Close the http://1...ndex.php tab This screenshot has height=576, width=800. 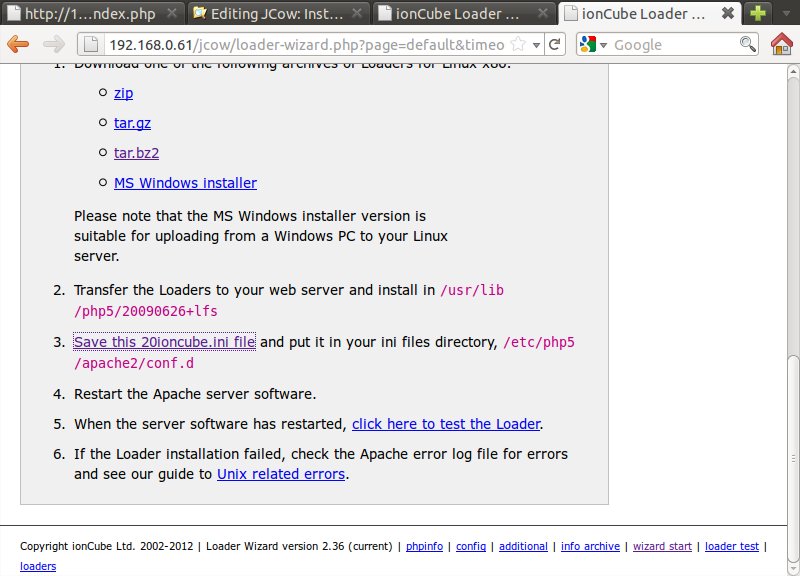pos(172,13)
